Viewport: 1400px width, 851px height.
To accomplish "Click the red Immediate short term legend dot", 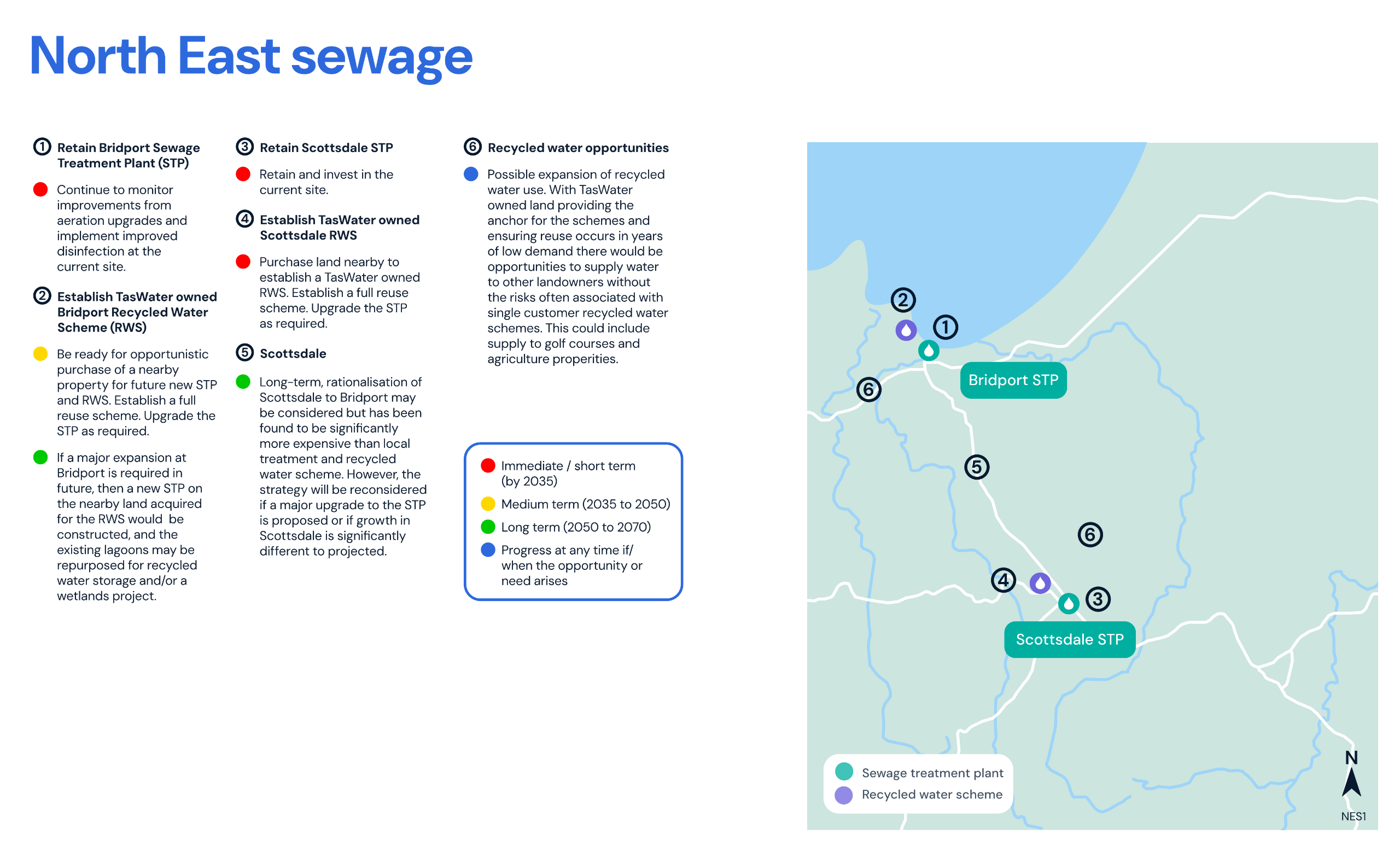I will point(487,466).
